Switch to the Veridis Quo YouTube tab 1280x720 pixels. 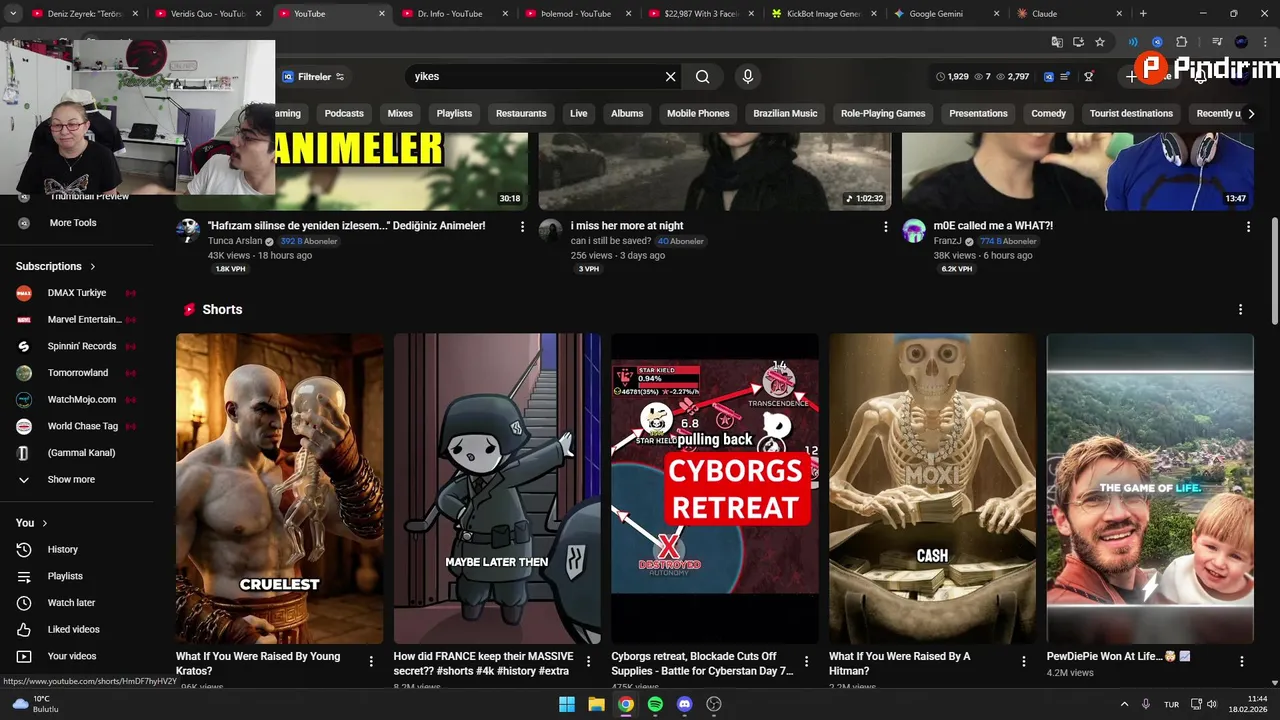(206, 14)
